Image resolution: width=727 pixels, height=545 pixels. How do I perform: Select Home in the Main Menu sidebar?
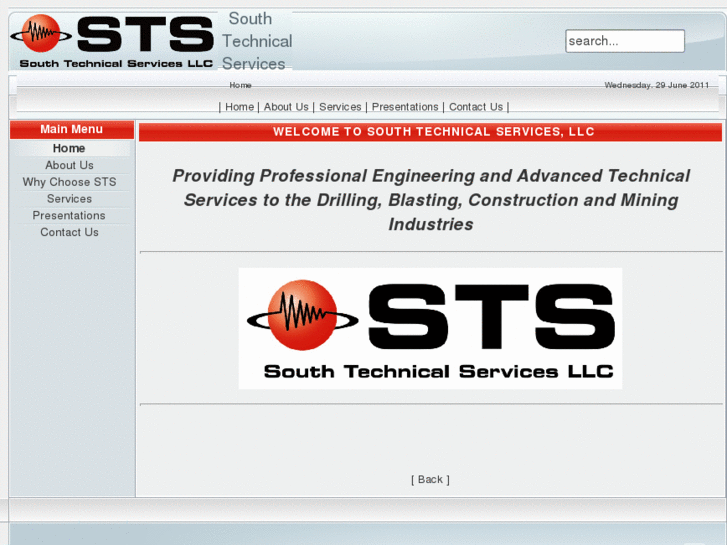[69, 148]
